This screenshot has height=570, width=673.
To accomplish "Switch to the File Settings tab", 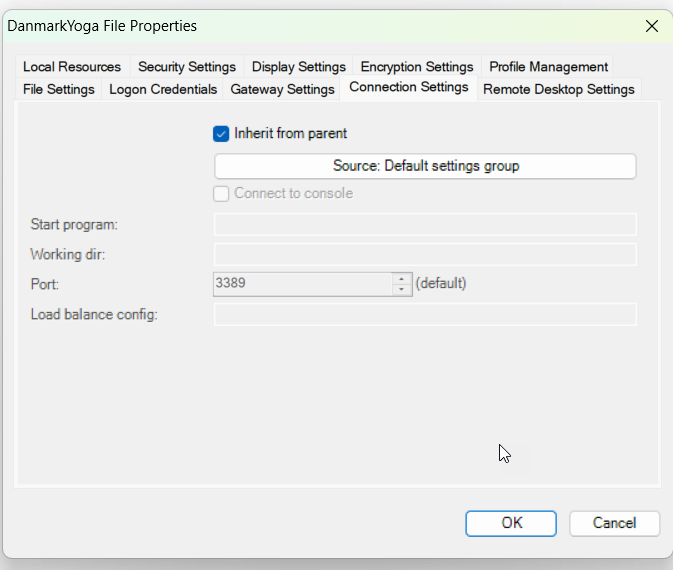I will pyautogui.click(x=59, y=89).
